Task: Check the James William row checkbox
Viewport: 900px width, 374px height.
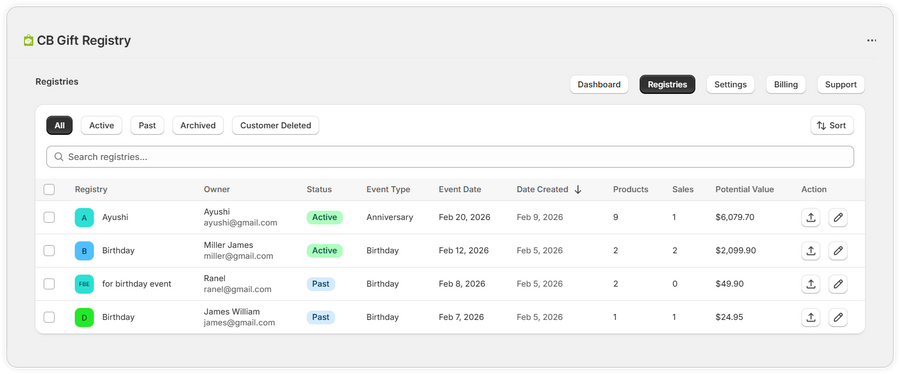Action: click(49, 317)
